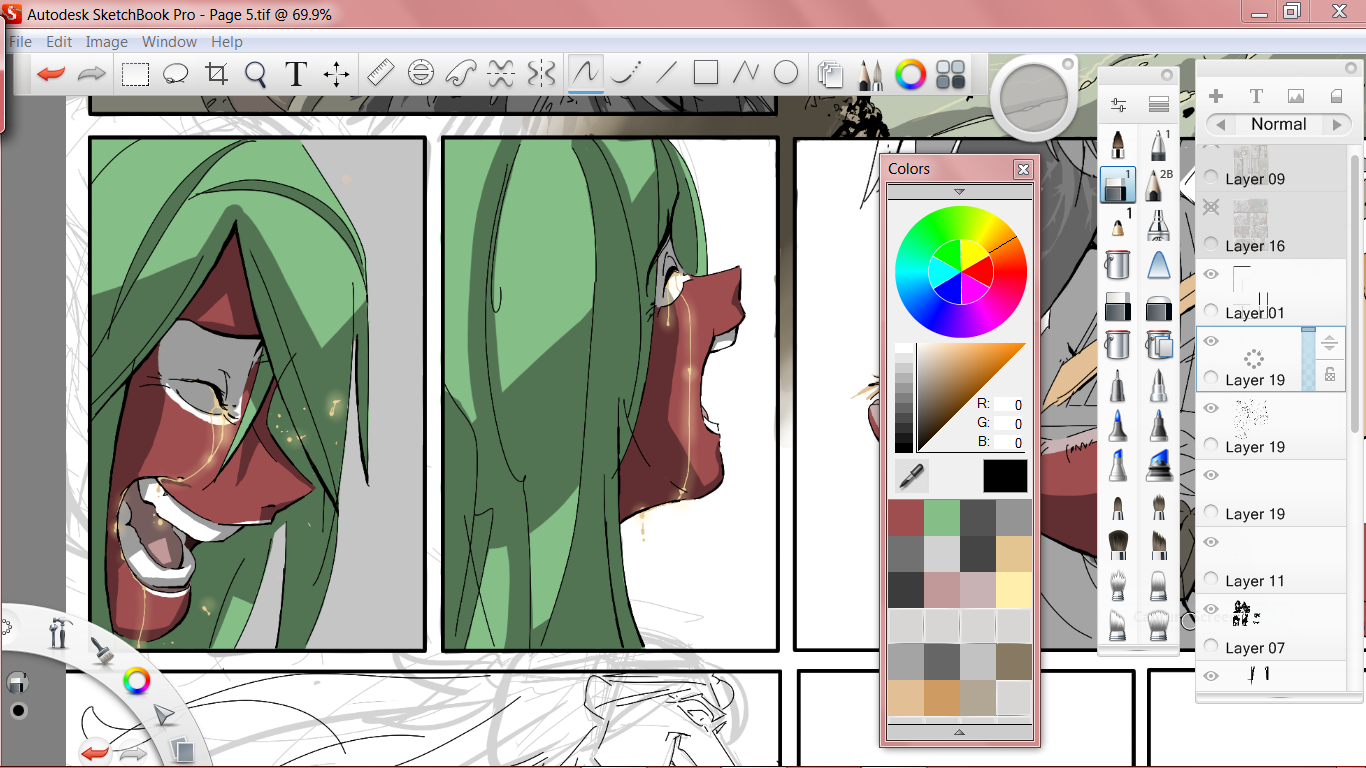Click the gray Redo arrow in top toolbar
This screenshot has width=1366, height=768.
click(92, 74)
